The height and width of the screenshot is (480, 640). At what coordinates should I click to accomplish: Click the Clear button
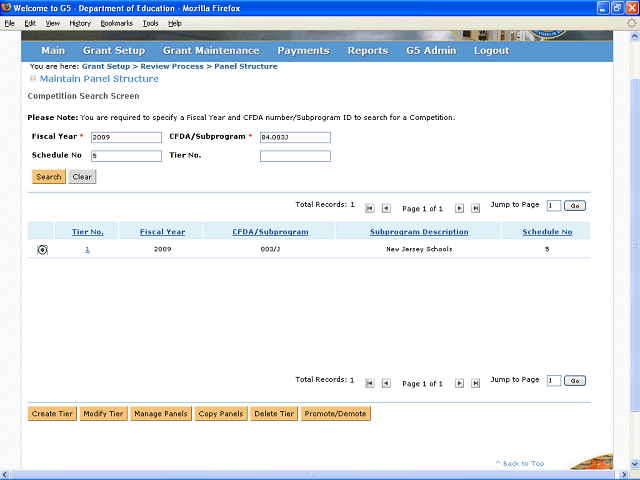pyautogui.click(x=82, y=177)
